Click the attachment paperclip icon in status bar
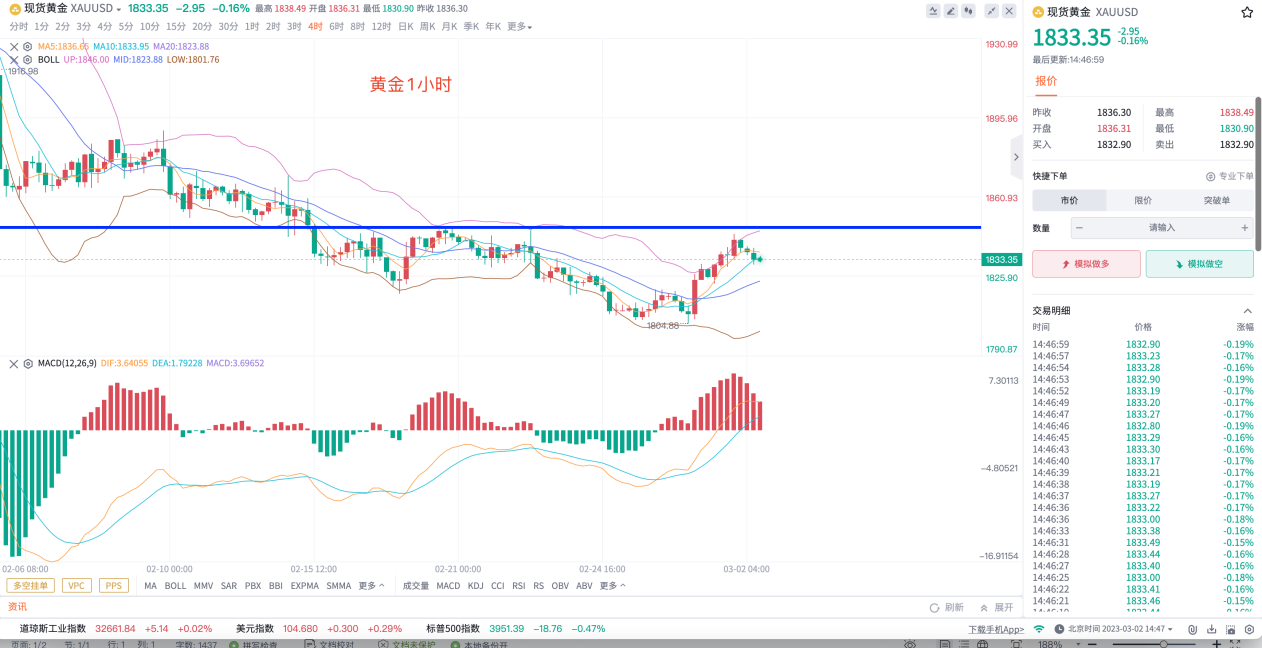 pos(1193,629)
